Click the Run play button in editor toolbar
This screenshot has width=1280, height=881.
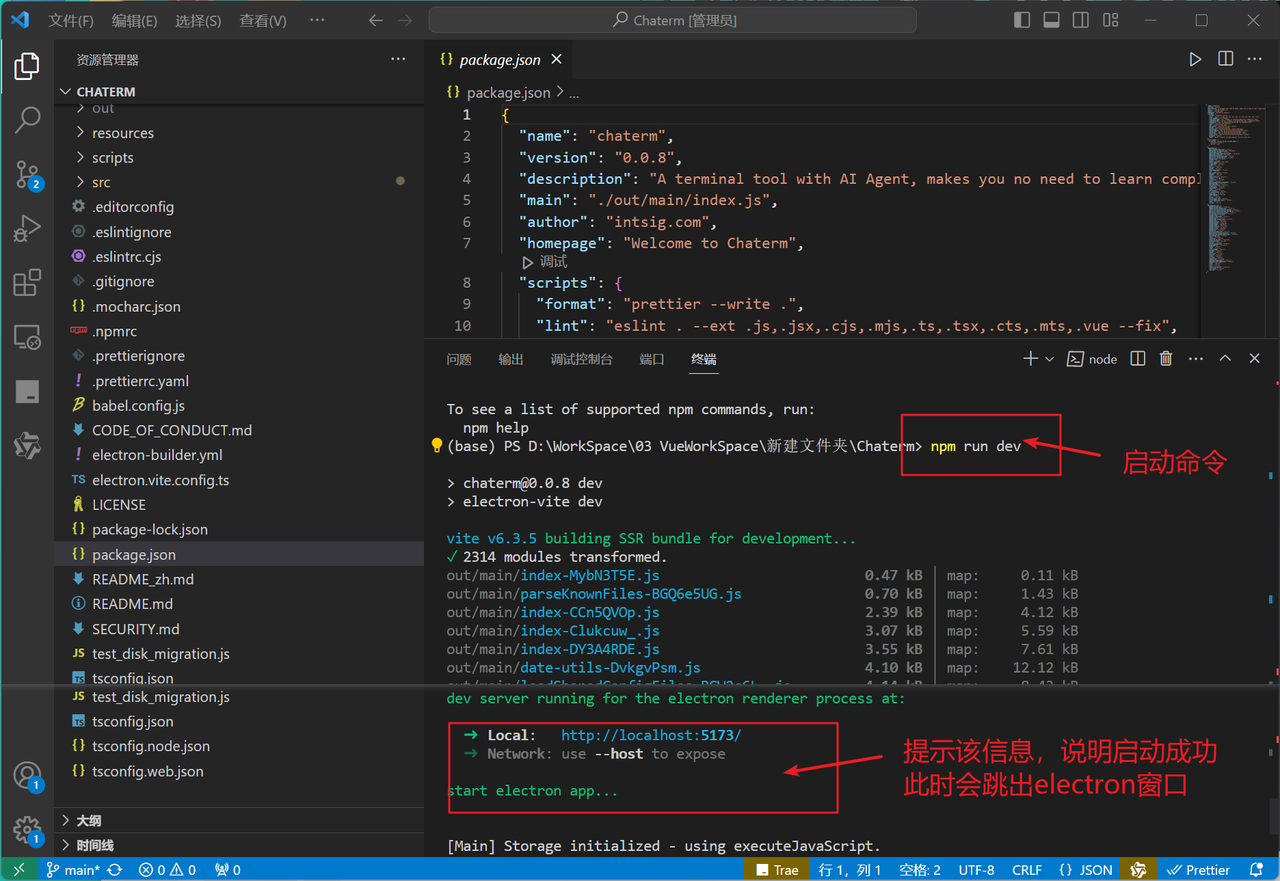point(1195,60)
